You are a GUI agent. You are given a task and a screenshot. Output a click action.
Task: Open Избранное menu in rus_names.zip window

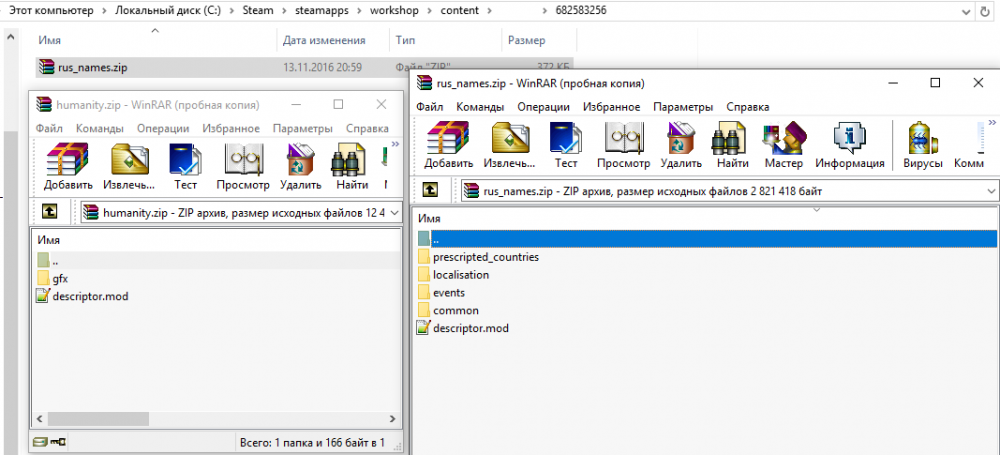(x=612, y=107)
